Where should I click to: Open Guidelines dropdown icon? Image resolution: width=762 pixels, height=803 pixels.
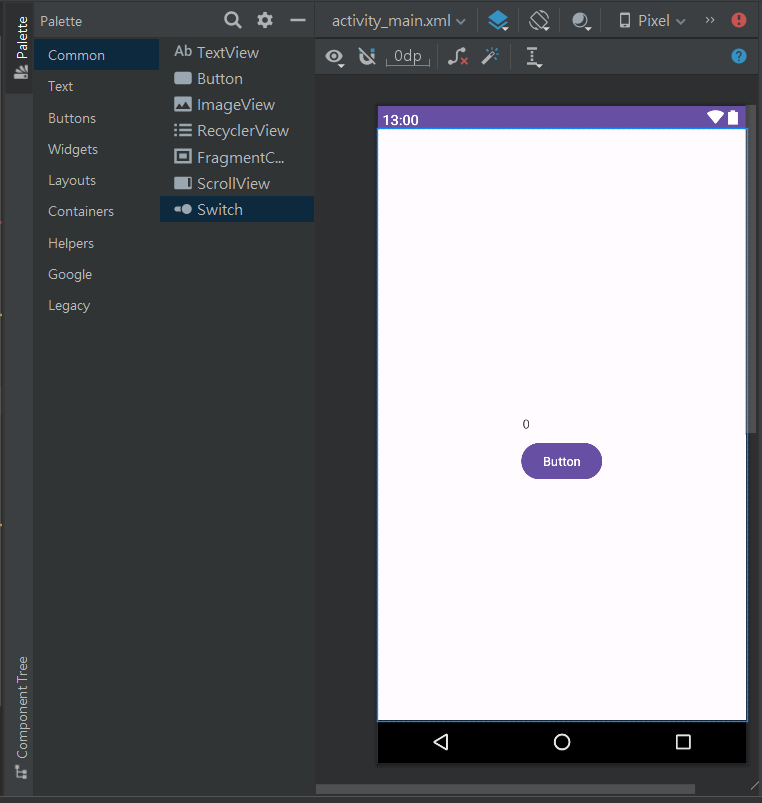(x=534, y=57)
